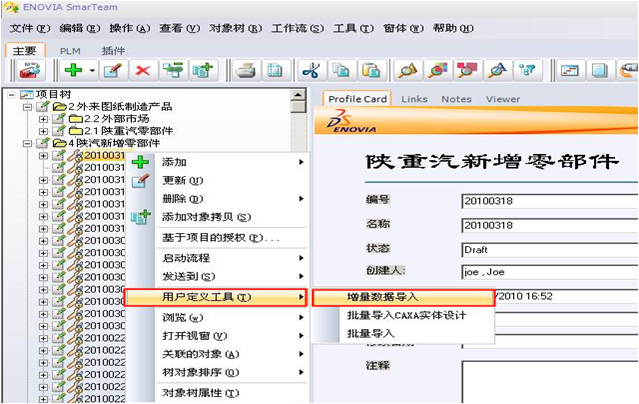Screen dimensions: 639x404
Task: Open the 工具(T) menu in the menu bar
Action: 353,29
